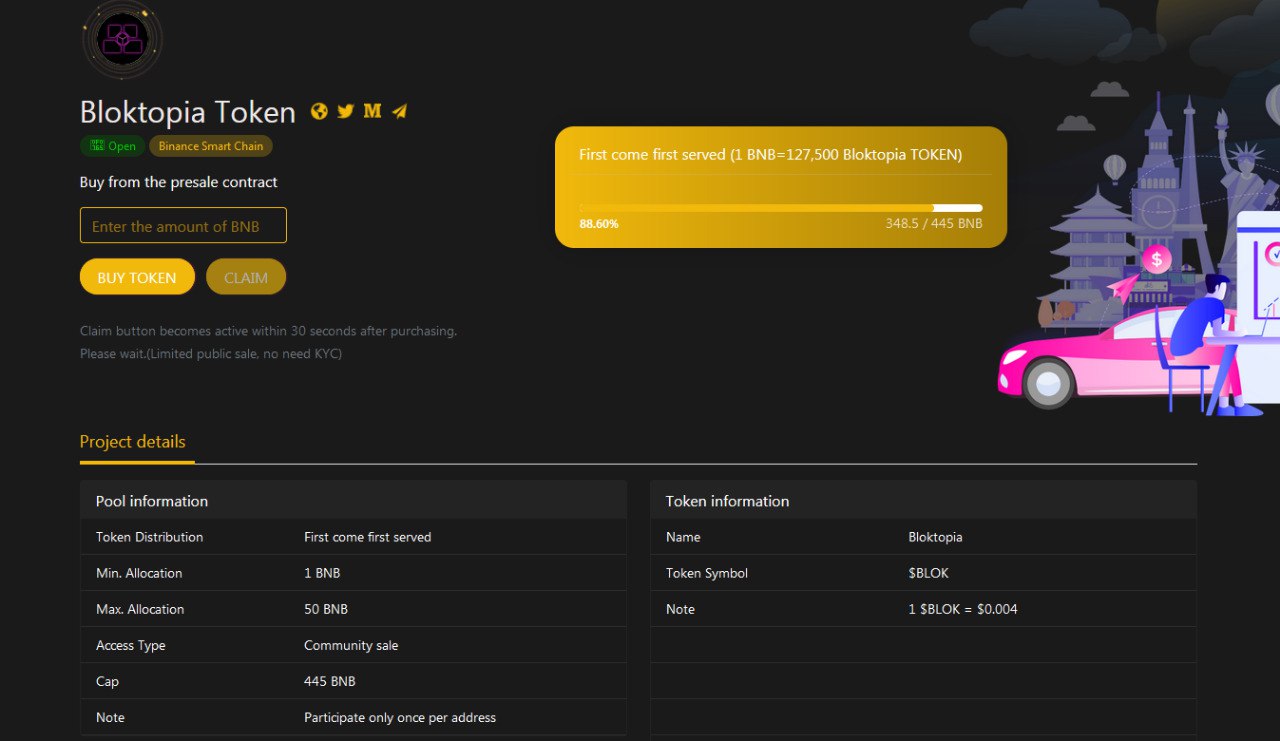Focus the BNB amount input field

(183, 225)
